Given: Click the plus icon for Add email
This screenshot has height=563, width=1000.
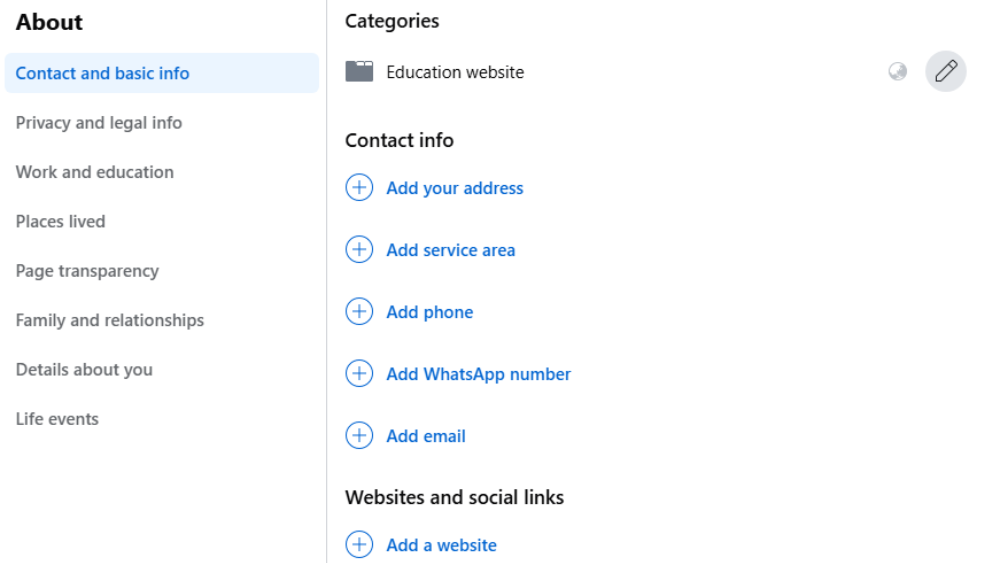Looking at the screenshot, I should [359, 435].
